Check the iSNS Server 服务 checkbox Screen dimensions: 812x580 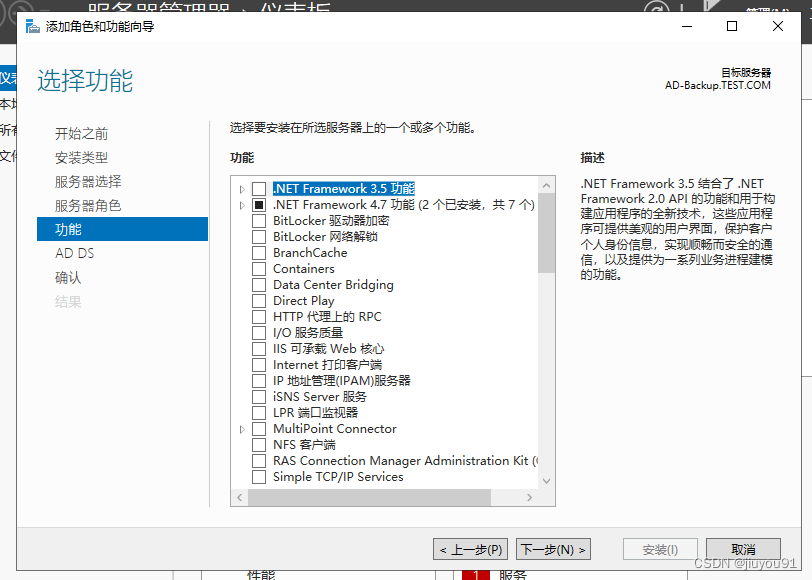pyautogui.click(x=259, y=397)
